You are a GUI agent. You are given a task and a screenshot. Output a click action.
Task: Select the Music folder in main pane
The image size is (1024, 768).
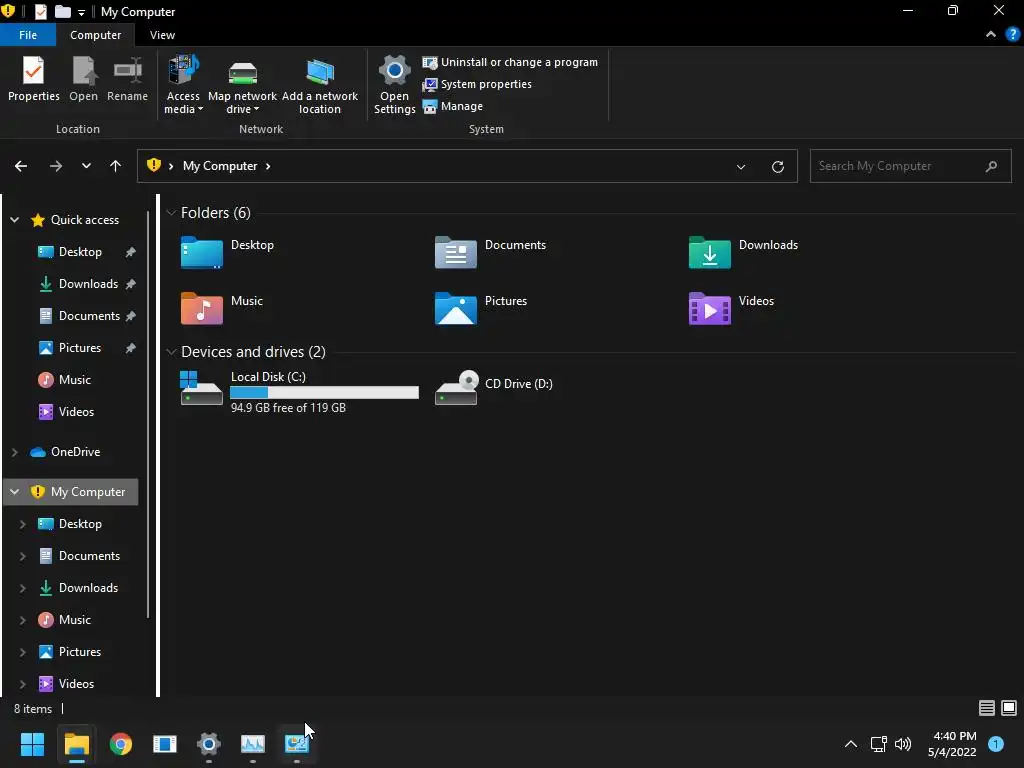222,308
